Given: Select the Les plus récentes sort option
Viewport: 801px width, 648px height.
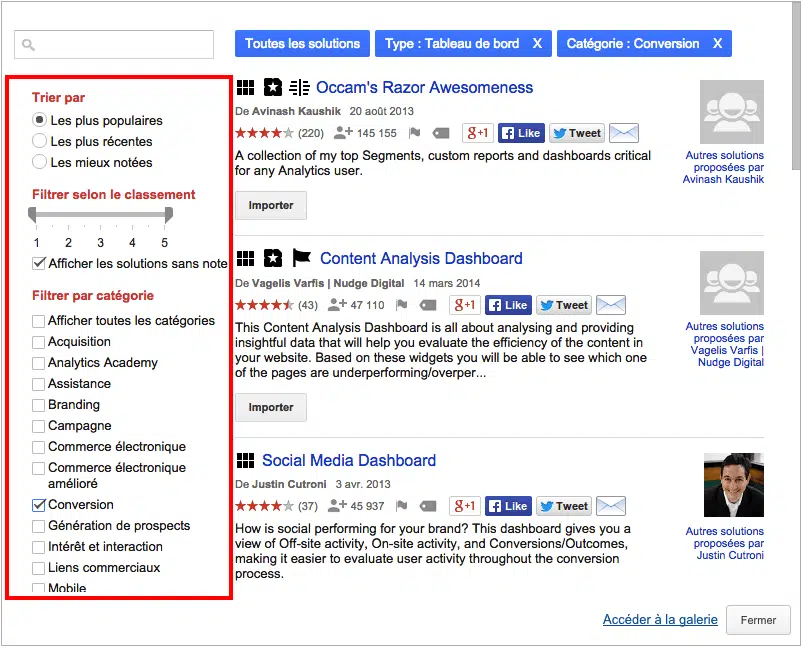Looking at the screenshot, I should coord(40,141).
